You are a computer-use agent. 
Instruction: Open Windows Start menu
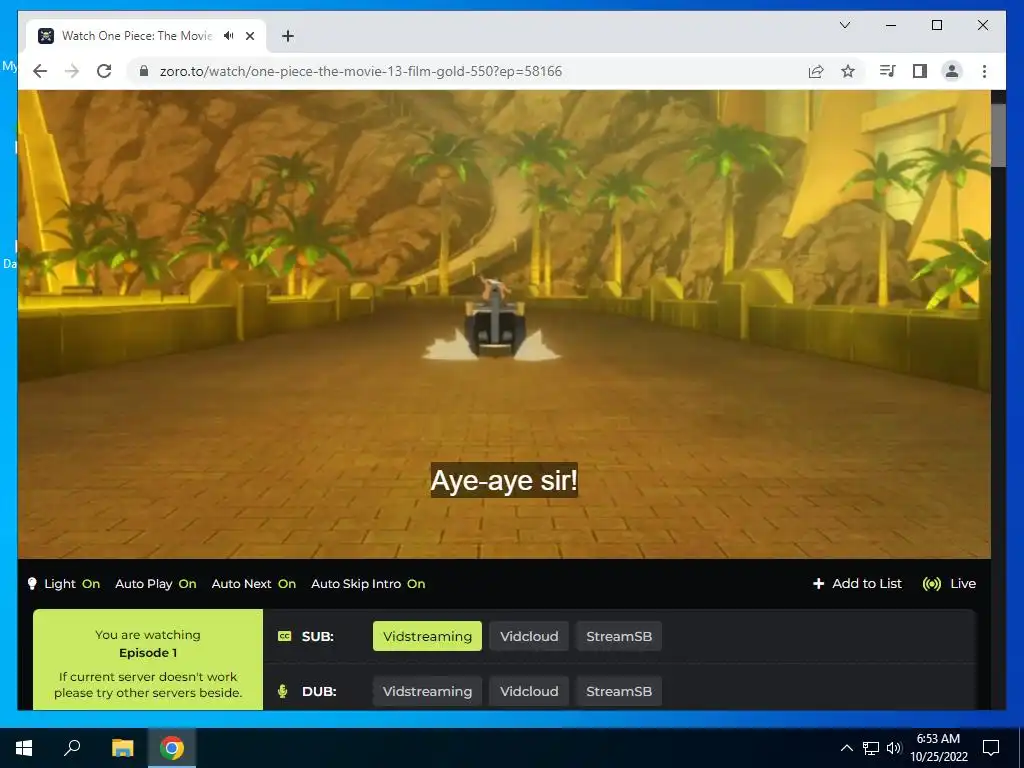(24, 748)
